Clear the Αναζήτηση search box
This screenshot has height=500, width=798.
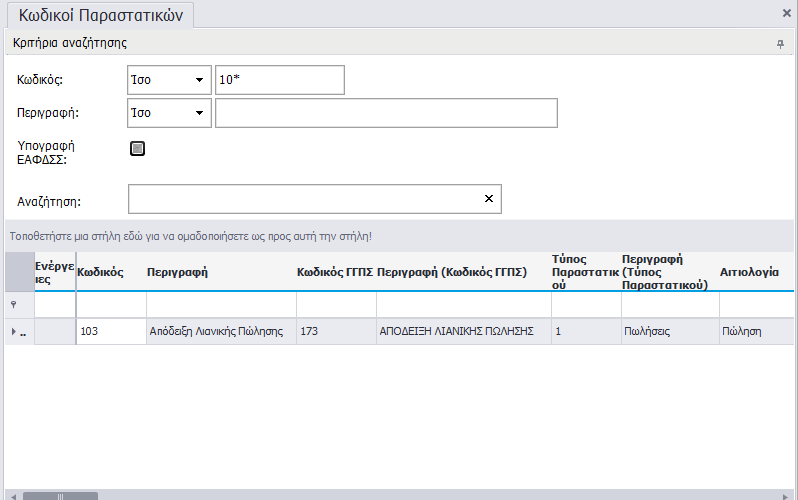click(489, 199)
